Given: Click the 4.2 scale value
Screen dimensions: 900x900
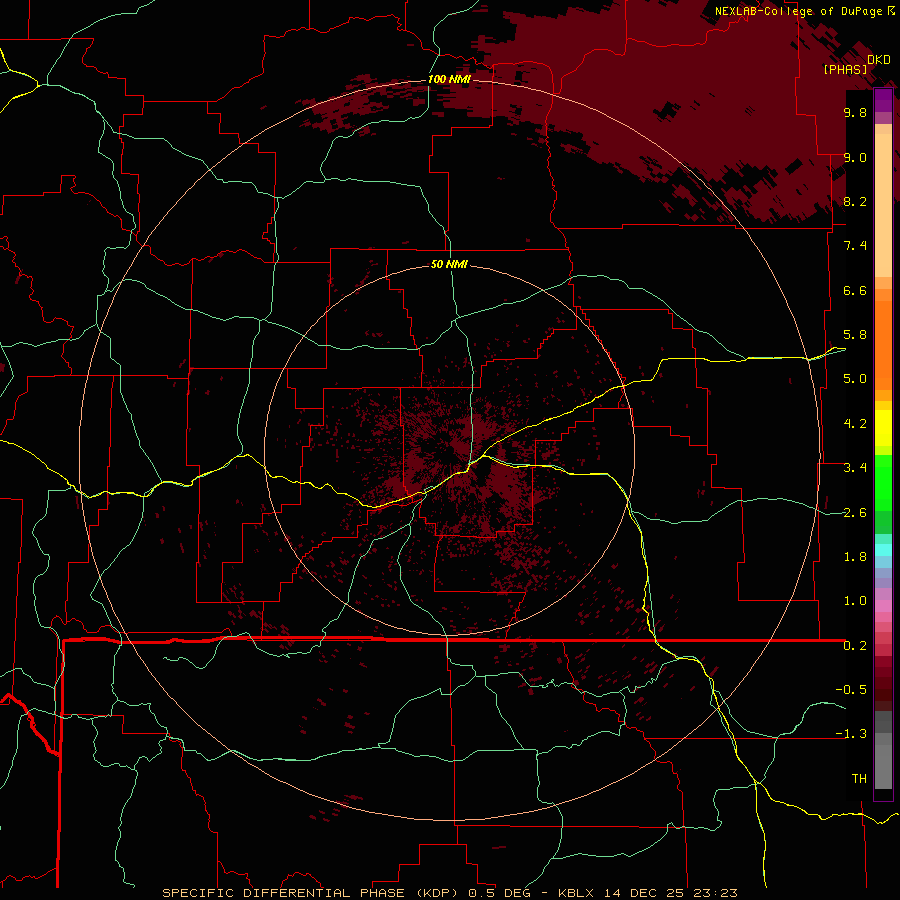Looking at the screenshot, I should [855, 424].
